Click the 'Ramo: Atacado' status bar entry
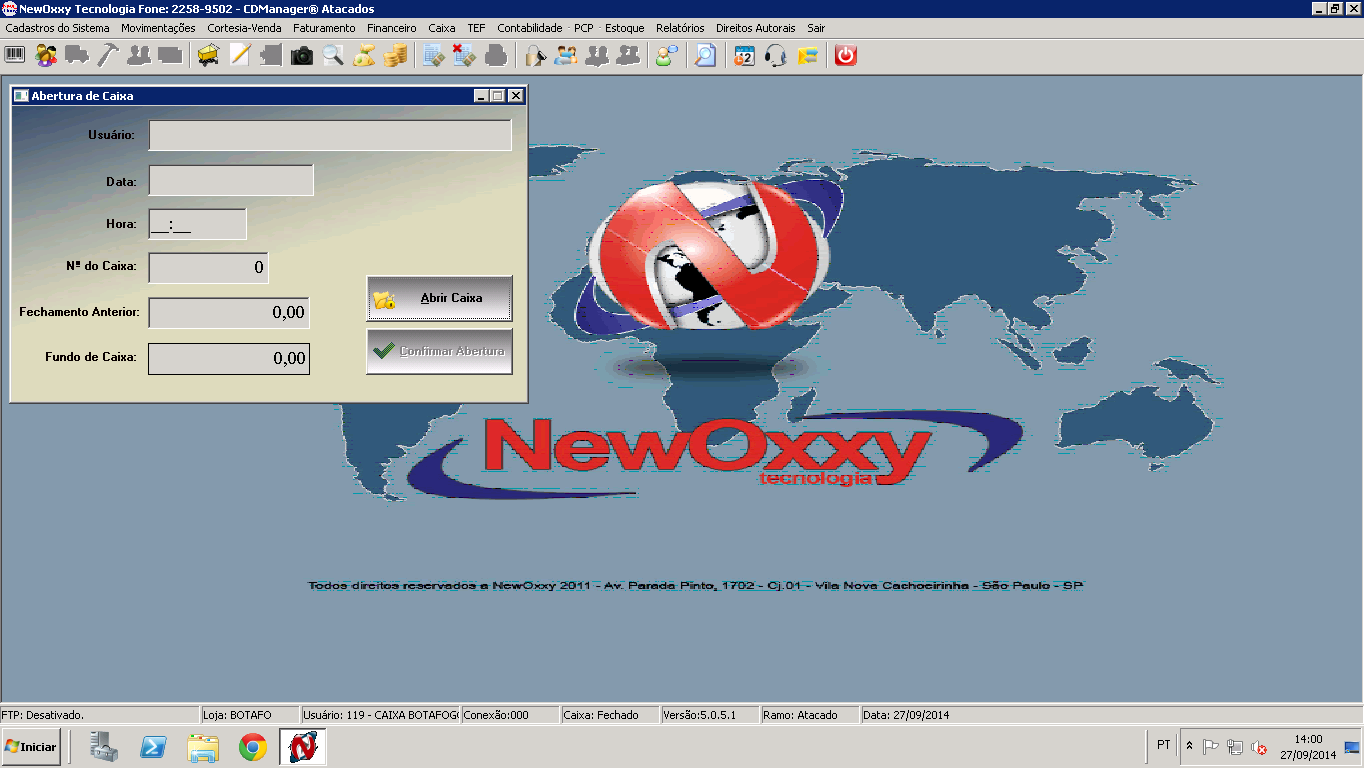1364x768 pixels. [x=810, y=715]
